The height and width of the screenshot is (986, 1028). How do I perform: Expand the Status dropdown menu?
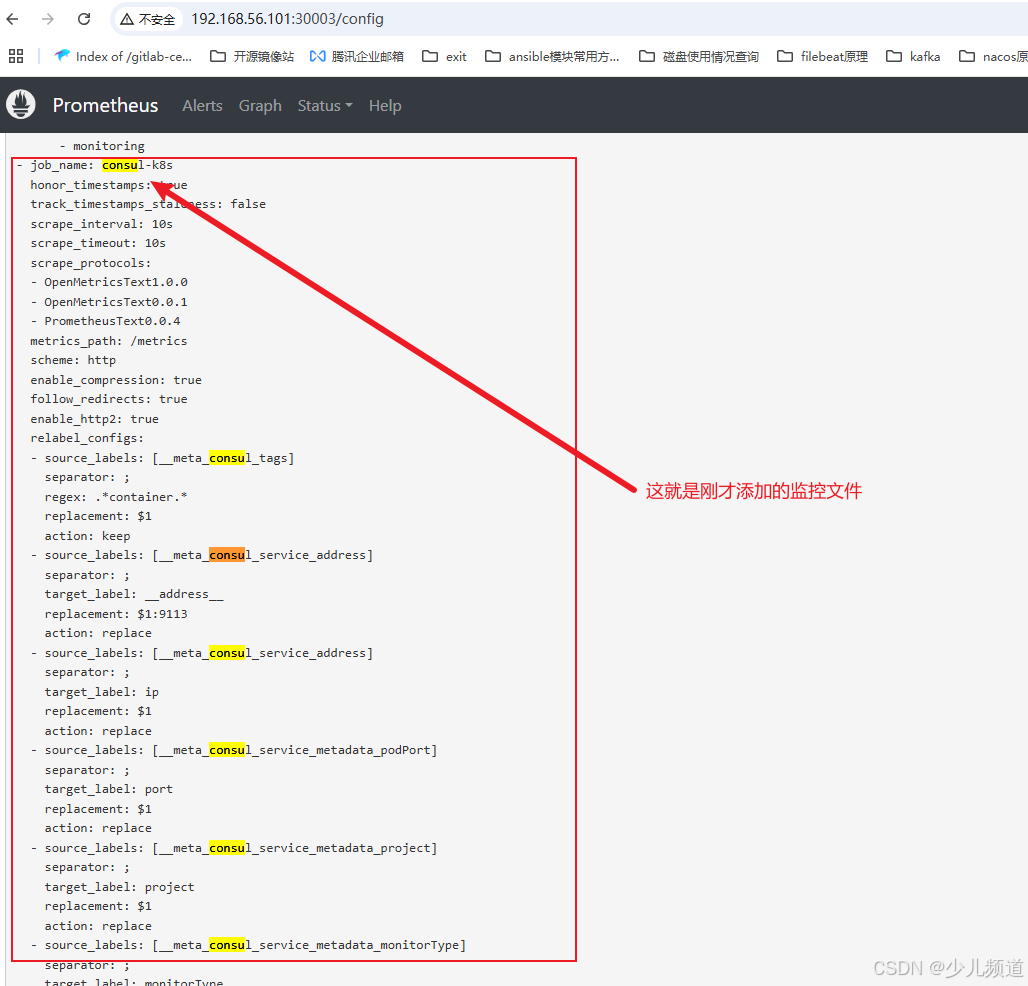[x=325, y=106]
